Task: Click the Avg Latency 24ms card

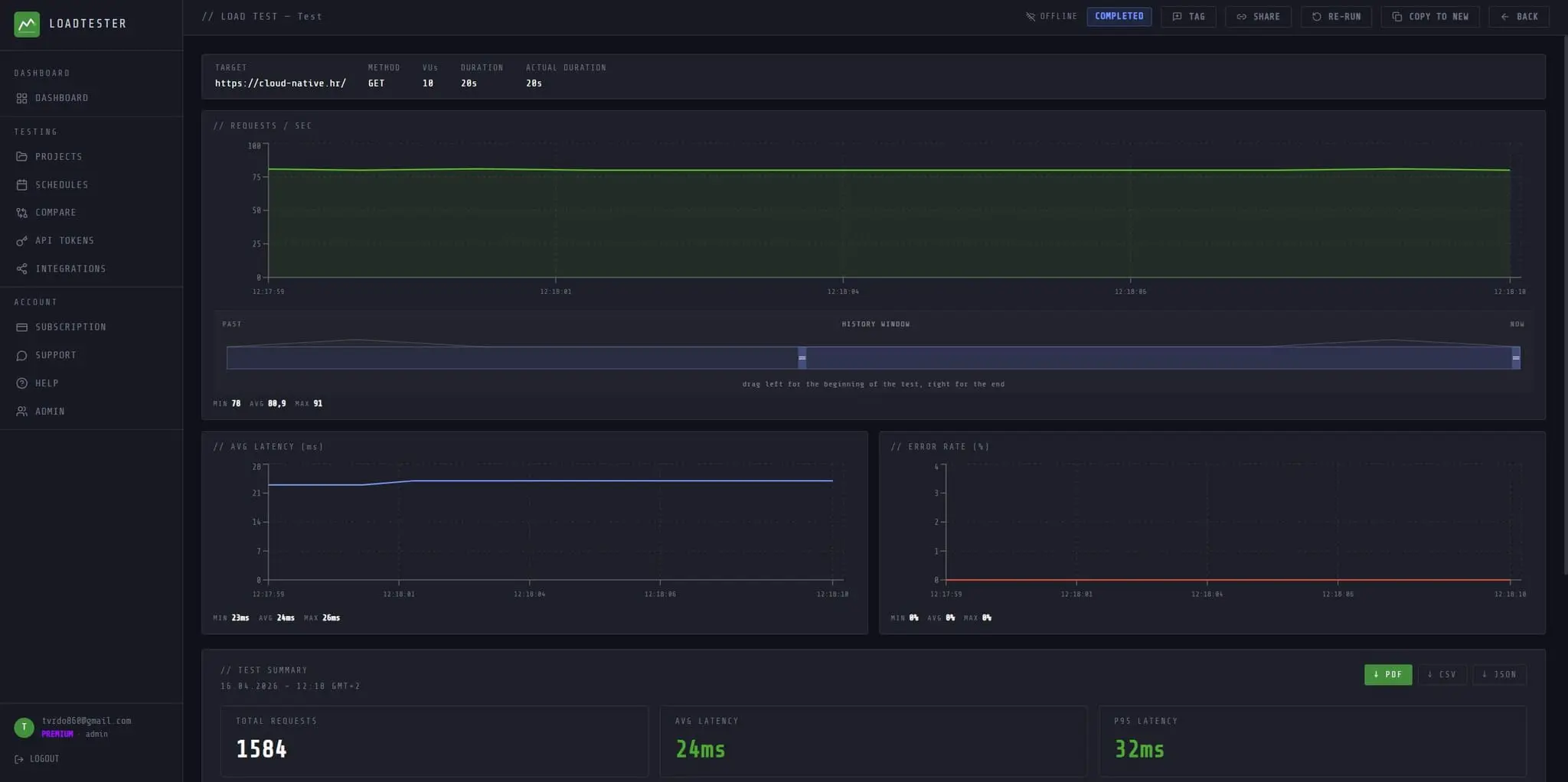Action: (x=874, y=741)
